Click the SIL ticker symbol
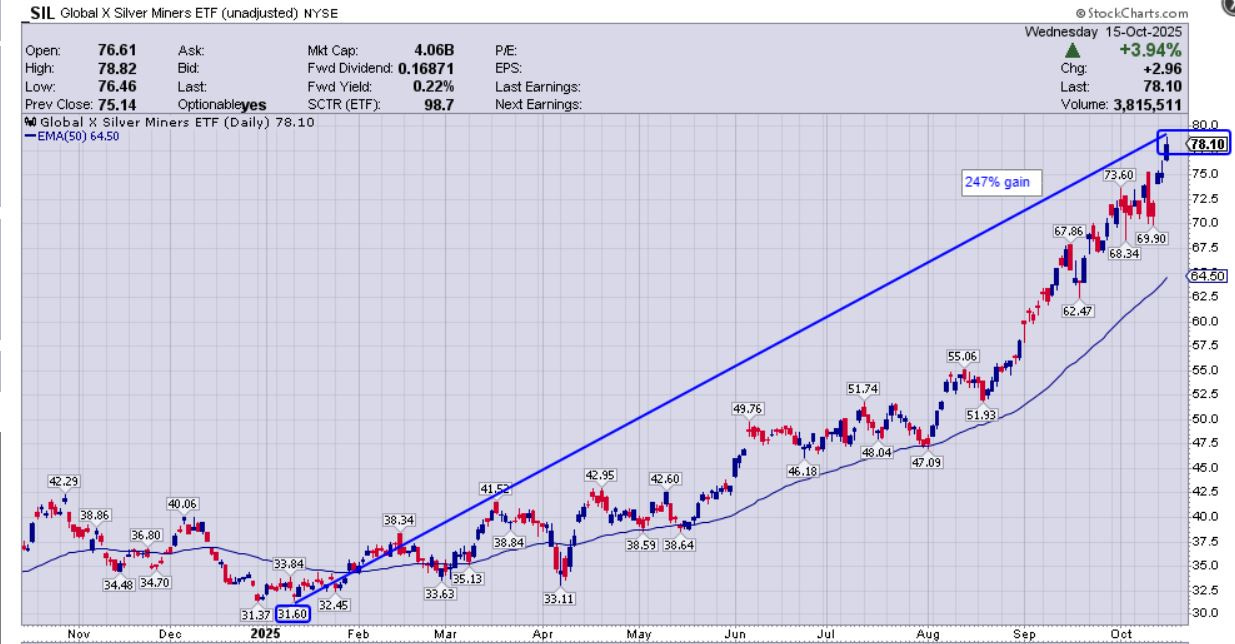Viewport: 1235px width, 644px height. (x=43, y=13)
